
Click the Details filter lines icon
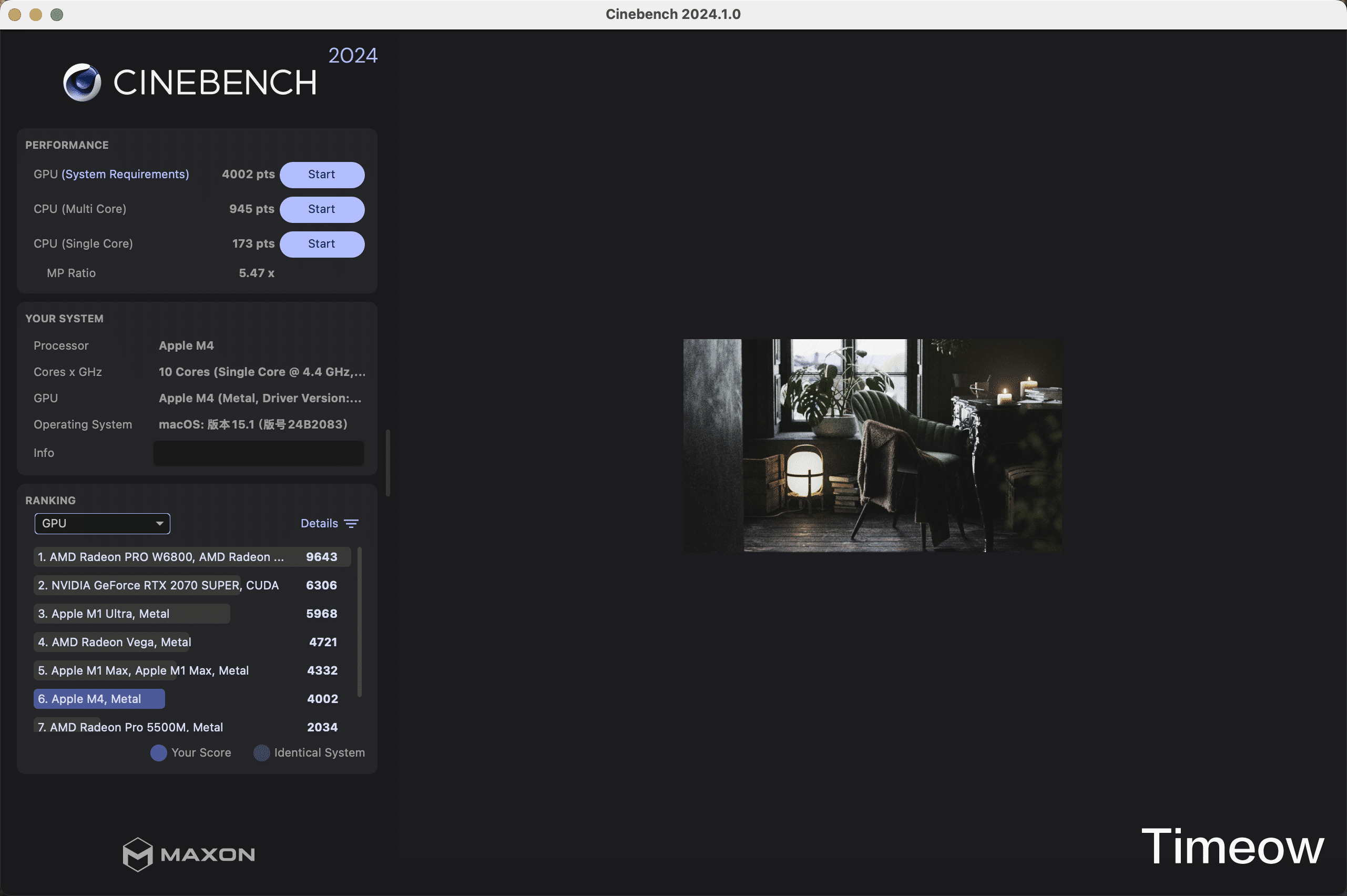351,523
